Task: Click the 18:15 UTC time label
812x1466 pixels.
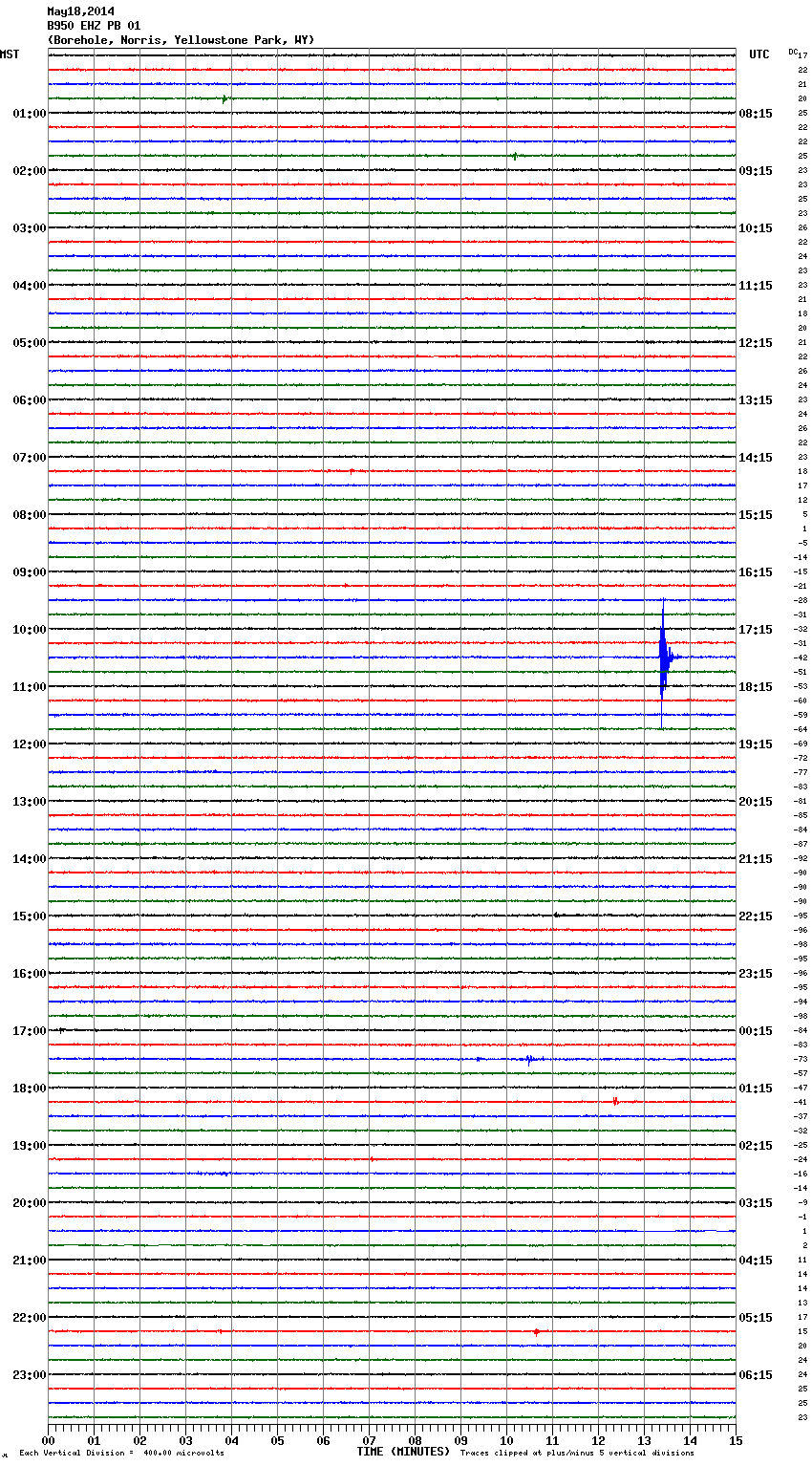Action: tap(756, 687)
